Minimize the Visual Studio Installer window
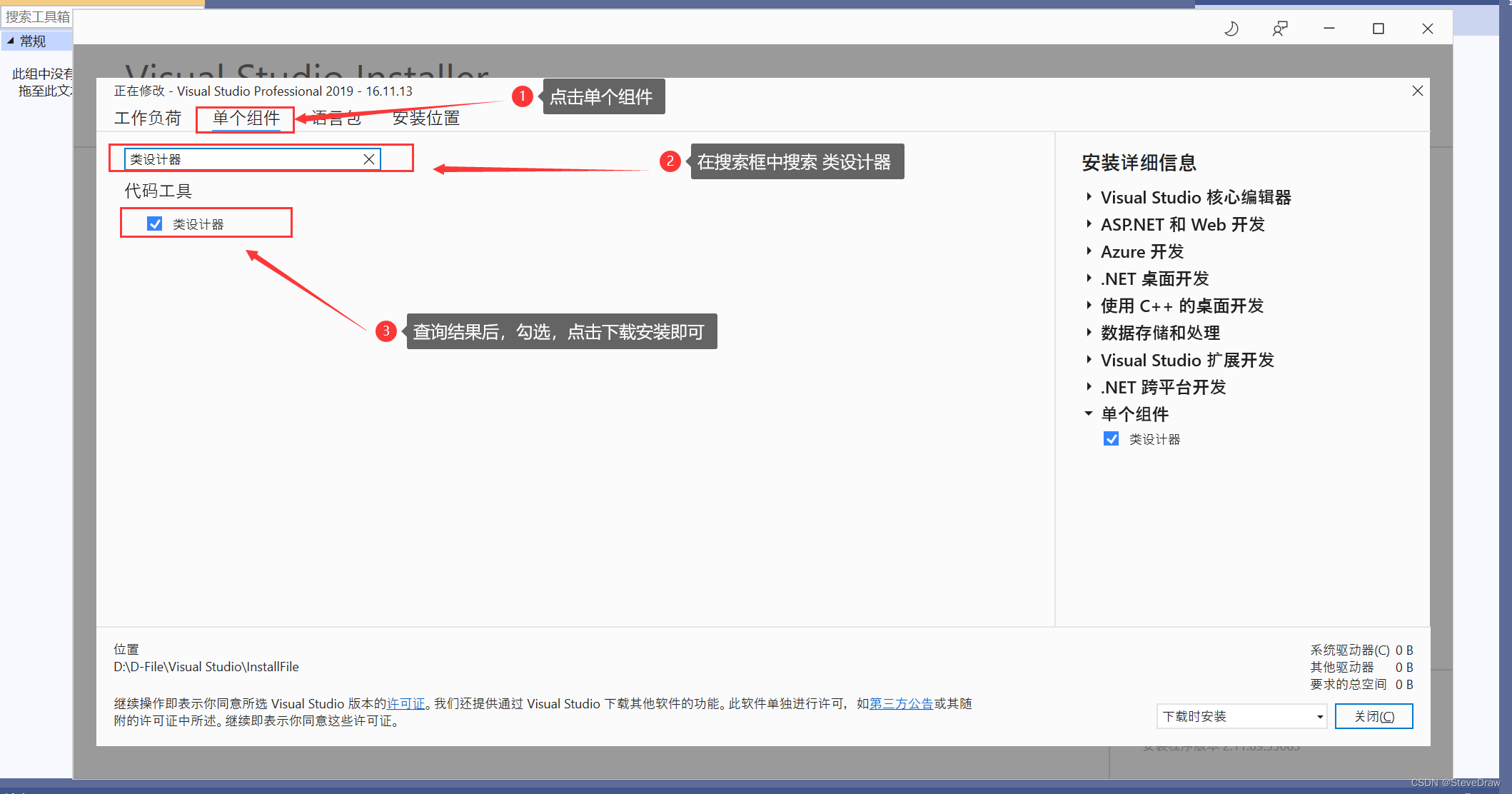The image size is (1512, 794). tap(1329, 29)
